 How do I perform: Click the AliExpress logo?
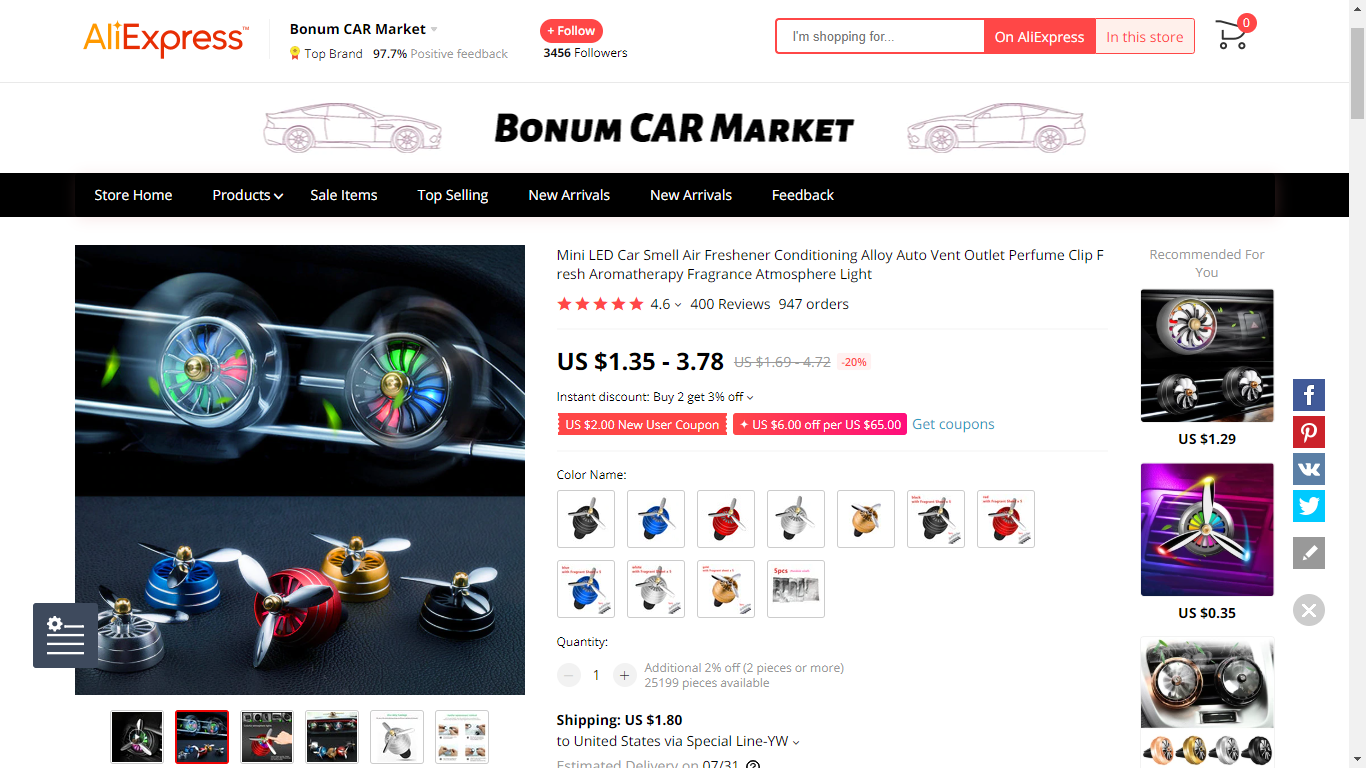pyautogui.click(x=165, y=38)
